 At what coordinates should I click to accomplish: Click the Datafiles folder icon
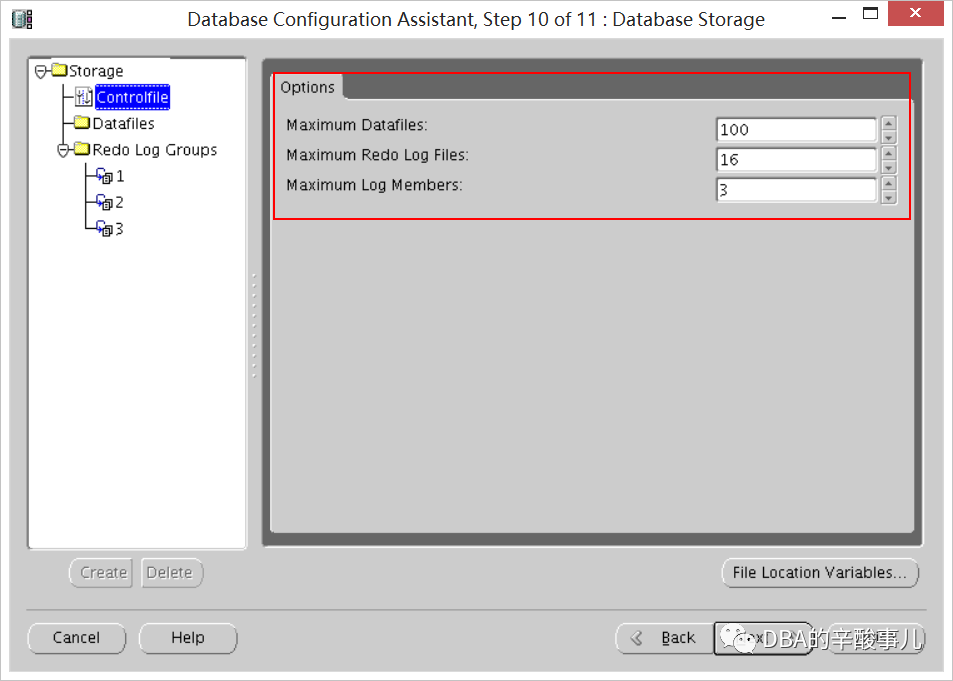point(82,123)
